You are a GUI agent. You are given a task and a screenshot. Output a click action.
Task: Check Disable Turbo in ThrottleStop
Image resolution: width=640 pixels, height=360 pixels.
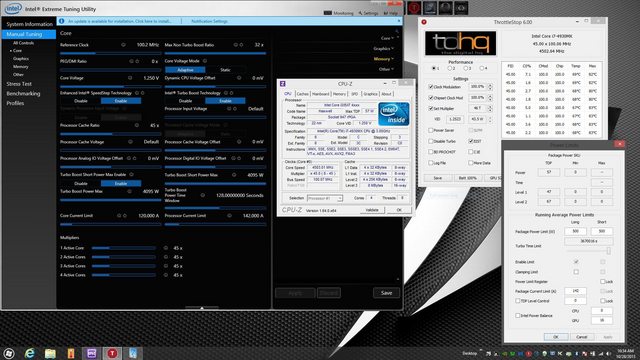pyautogui.click(x=431, y=141)
